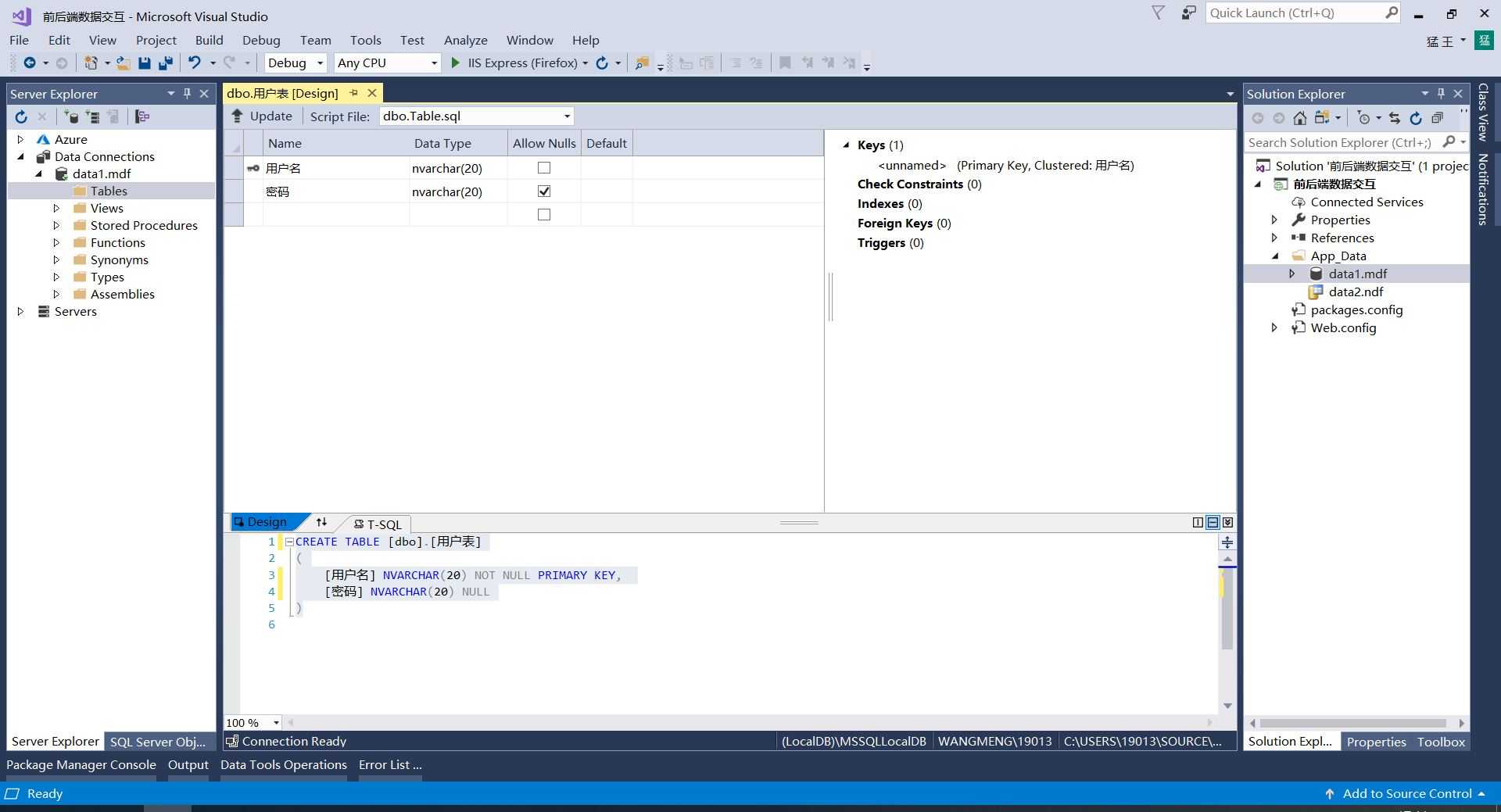Pin the dbo.用户表 Design tab

tap(353, 93)
